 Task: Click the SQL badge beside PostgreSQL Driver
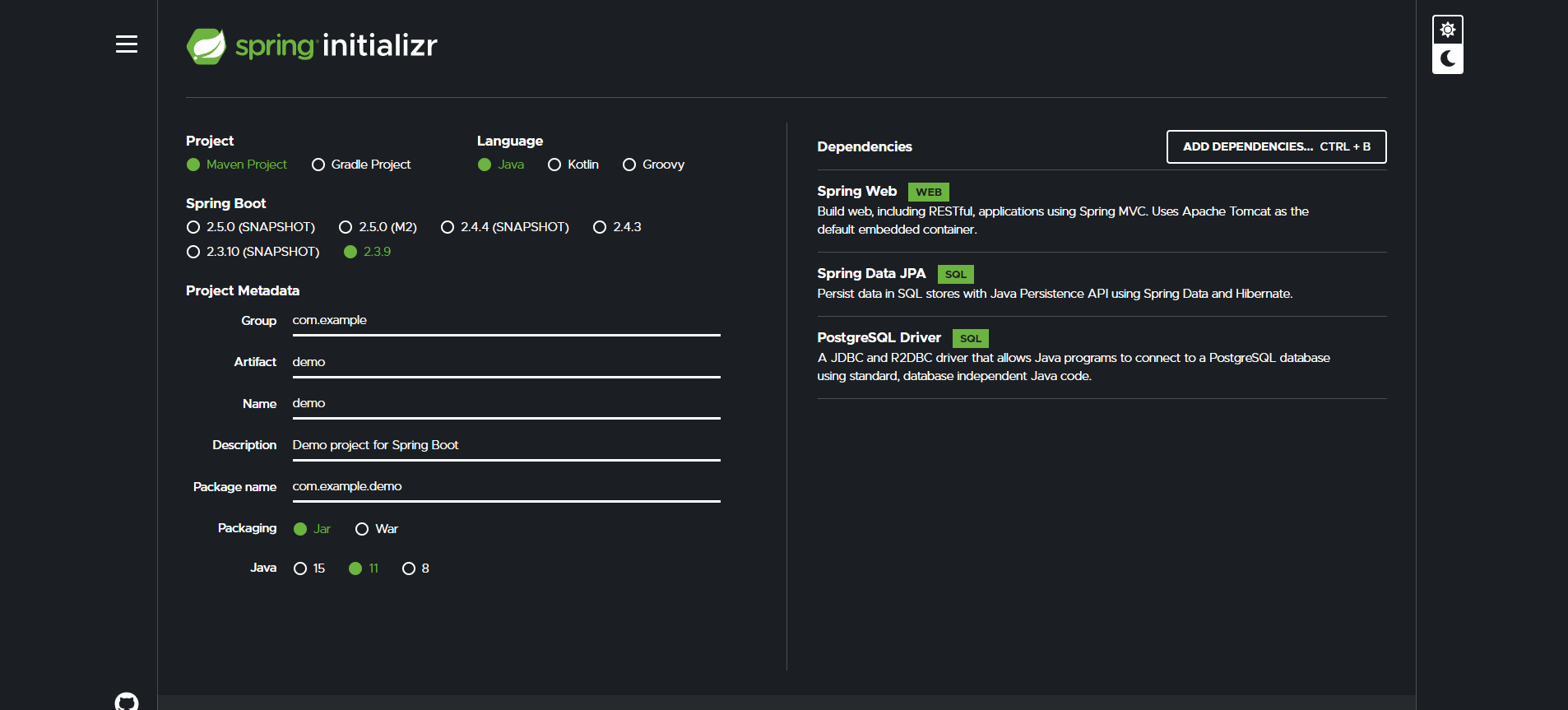point(971,338)
